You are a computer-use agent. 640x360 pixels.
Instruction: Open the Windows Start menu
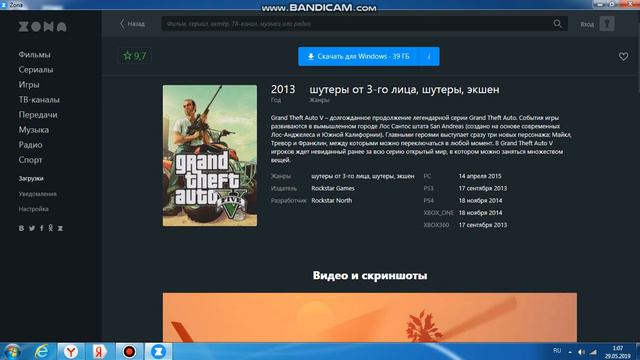12,351
